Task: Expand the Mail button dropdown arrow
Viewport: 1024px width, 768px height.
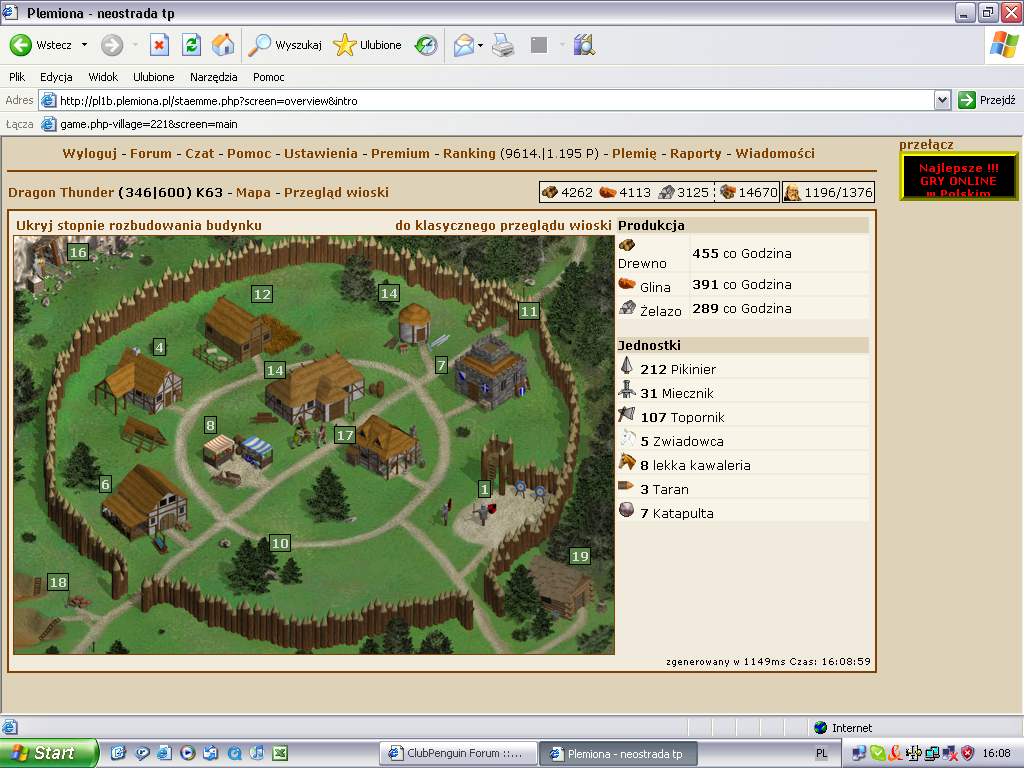Action: (481, 45)
